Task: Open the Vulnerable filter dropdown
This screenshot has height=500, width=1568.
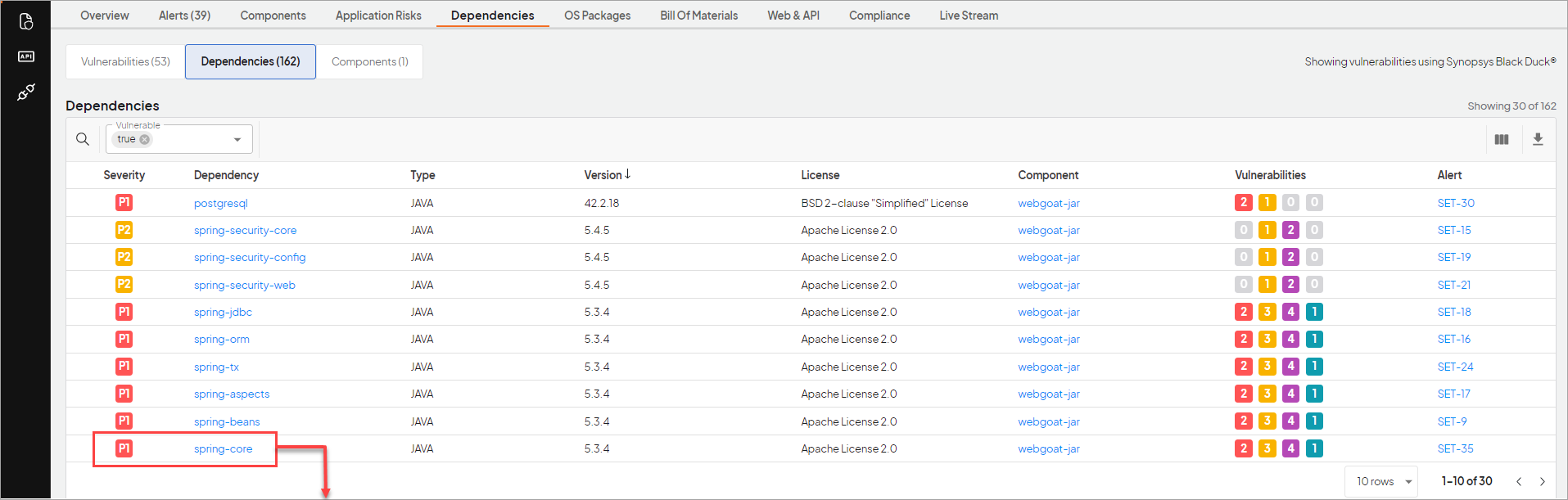Action: pyautogui.click(x=237, y=139)
